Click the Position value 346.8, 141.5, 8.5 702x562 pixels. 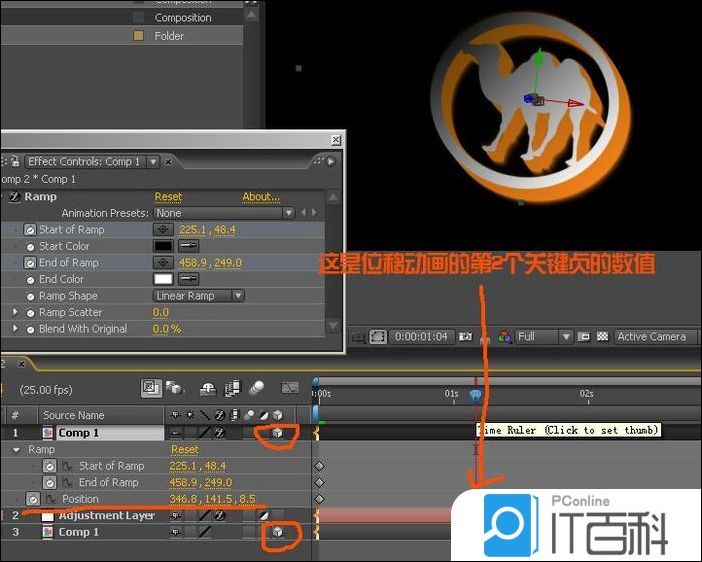click(x=212, y=499)
